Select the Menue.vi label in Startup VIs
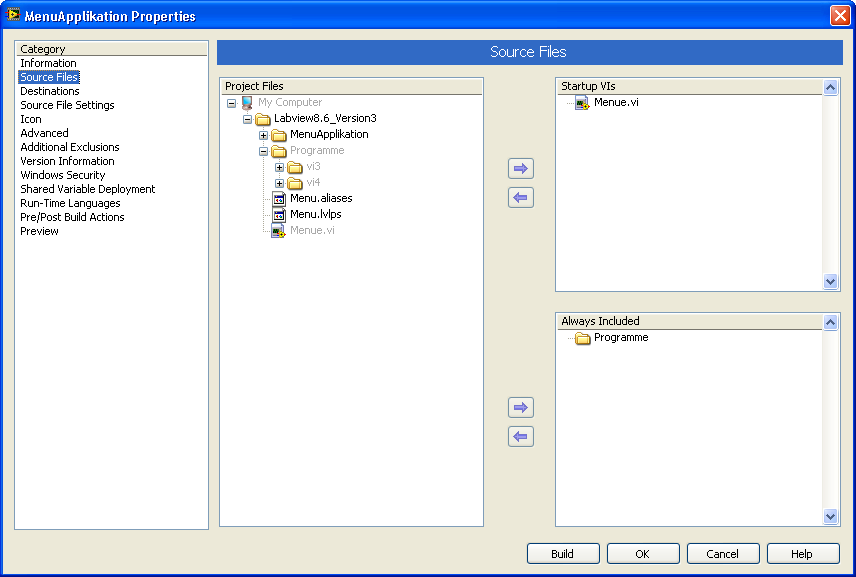 click(x=616, y=102)
